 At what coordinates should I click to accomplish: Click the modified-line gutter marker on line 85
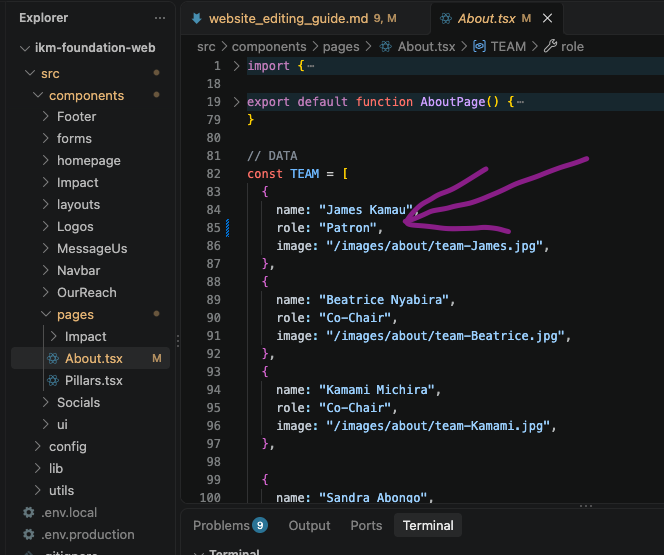(x=227, y=228)
